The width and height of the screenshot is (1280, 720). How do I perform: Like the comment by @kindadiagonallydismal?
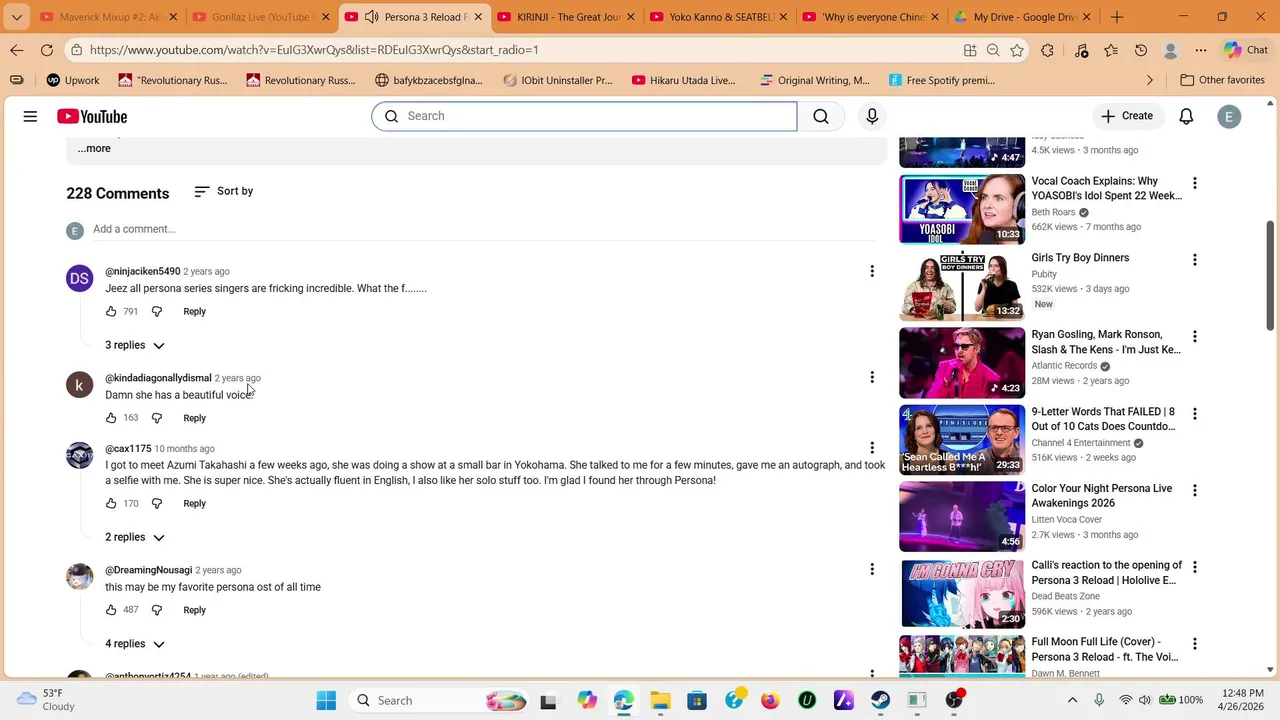111,418
